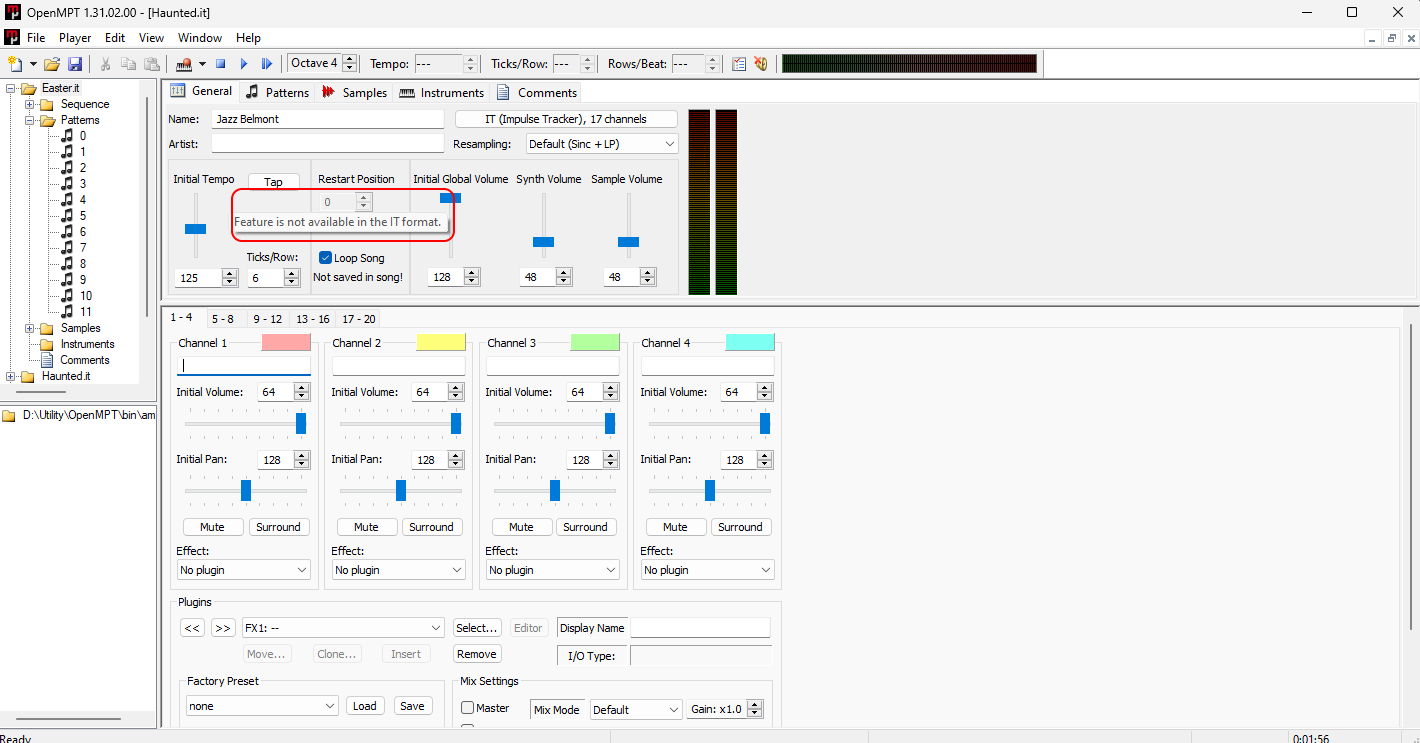Expand the Haunted.it tree node

(11, 376)
